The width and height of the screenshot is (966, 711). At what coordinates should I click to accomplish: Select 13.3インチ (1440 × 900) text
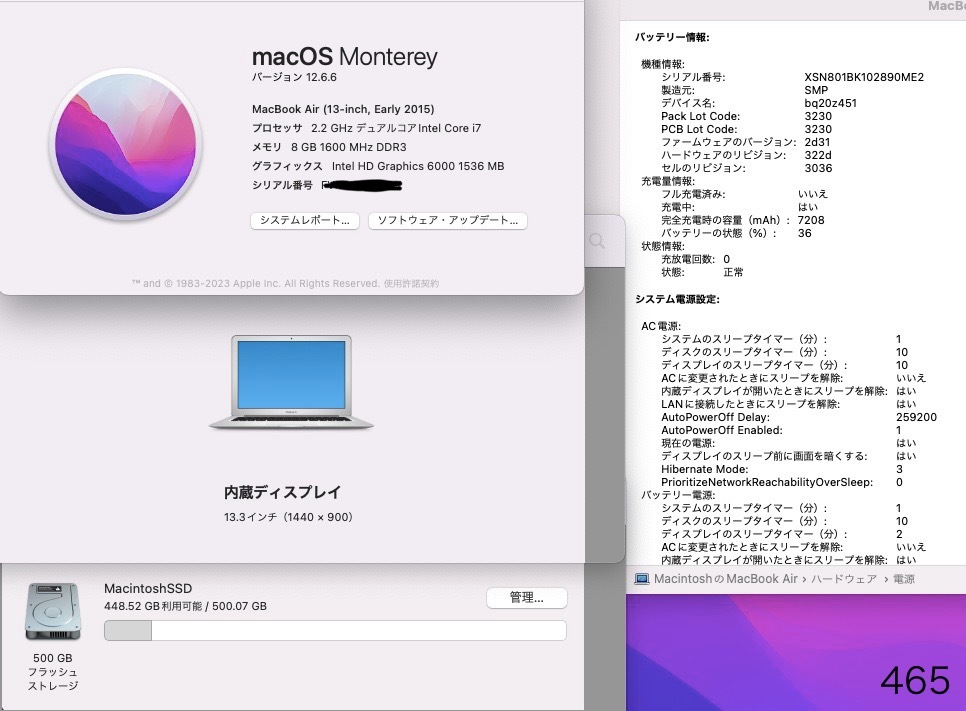288,517
